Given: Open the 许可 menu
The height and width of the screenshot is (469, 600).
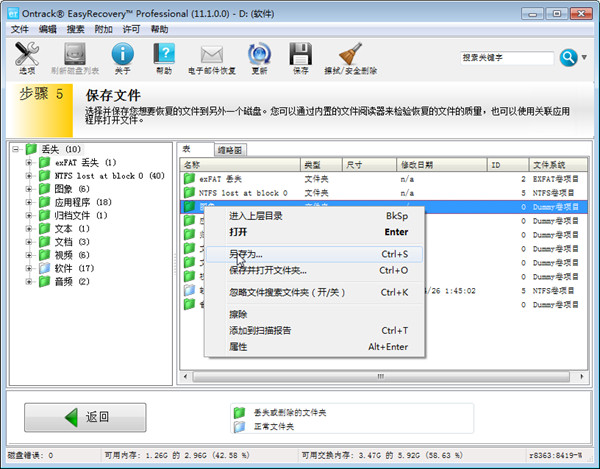Looking at the screenshot, I should (x=131, y=29).
